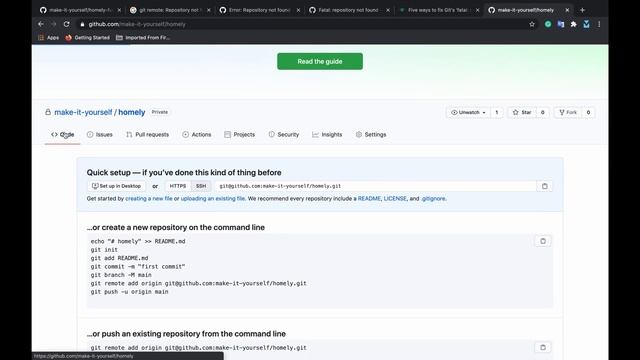Open the Issues tab
This screenshot has width=640, height=360.
point(100,134)
